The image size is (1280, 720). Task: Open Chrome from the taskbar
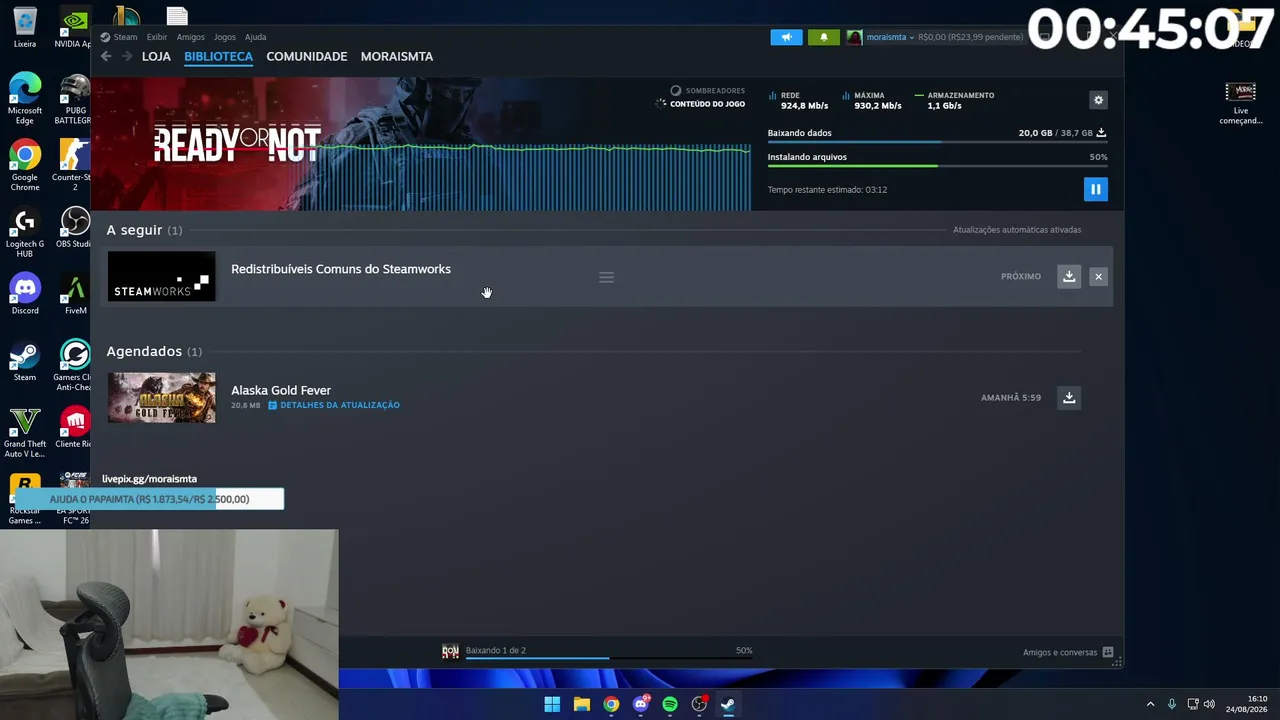coord(611,704)
